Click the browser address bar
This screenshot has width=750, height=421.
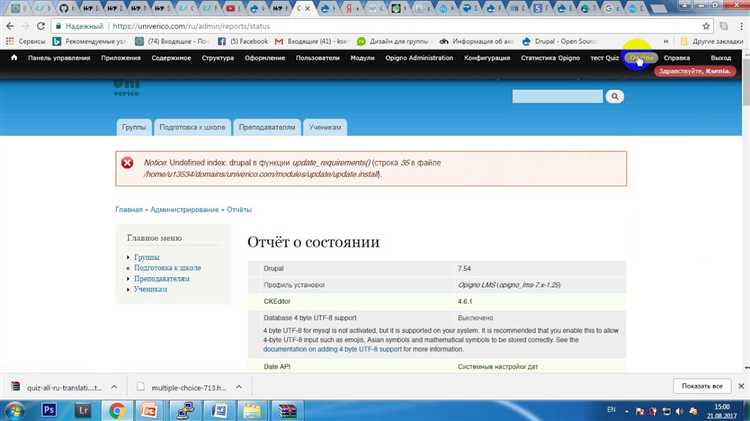click(378, 26)
